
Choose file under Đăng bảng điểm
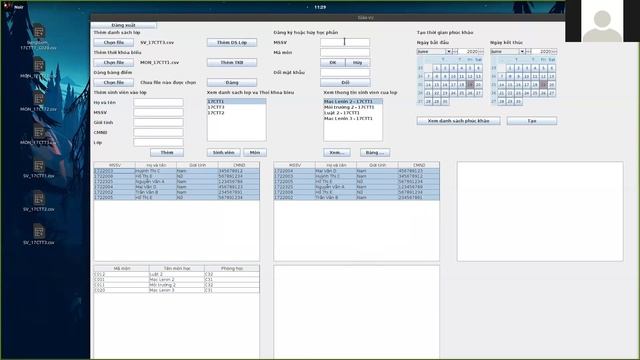click(x=113, y=82)
